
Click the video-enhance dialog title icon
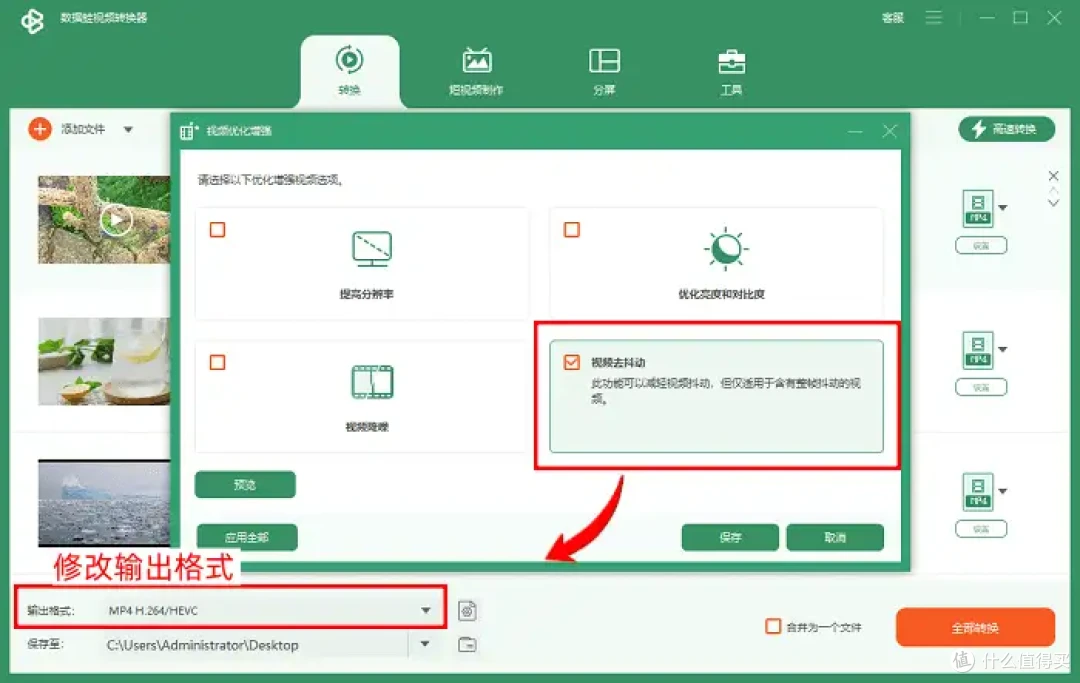pos(189,131)
